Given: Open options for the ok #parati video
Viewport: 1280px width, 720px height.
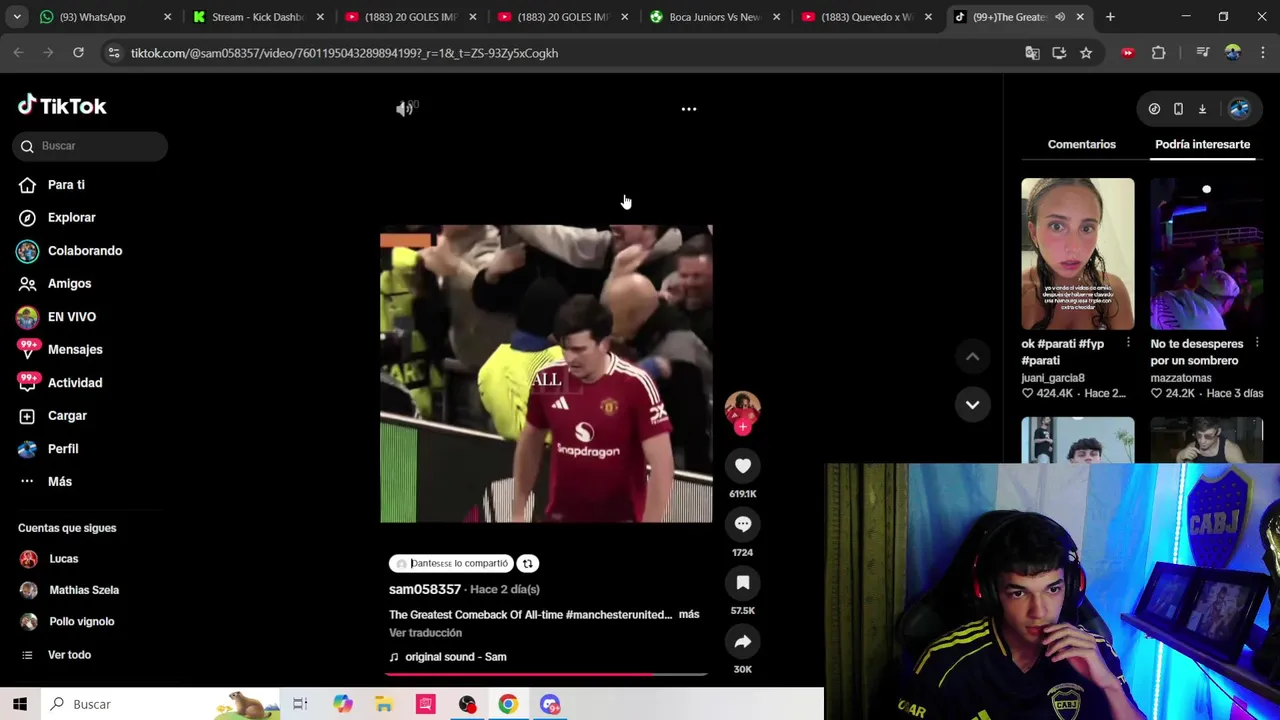Looking at the screenshot, I should [x=1128, y=343].
